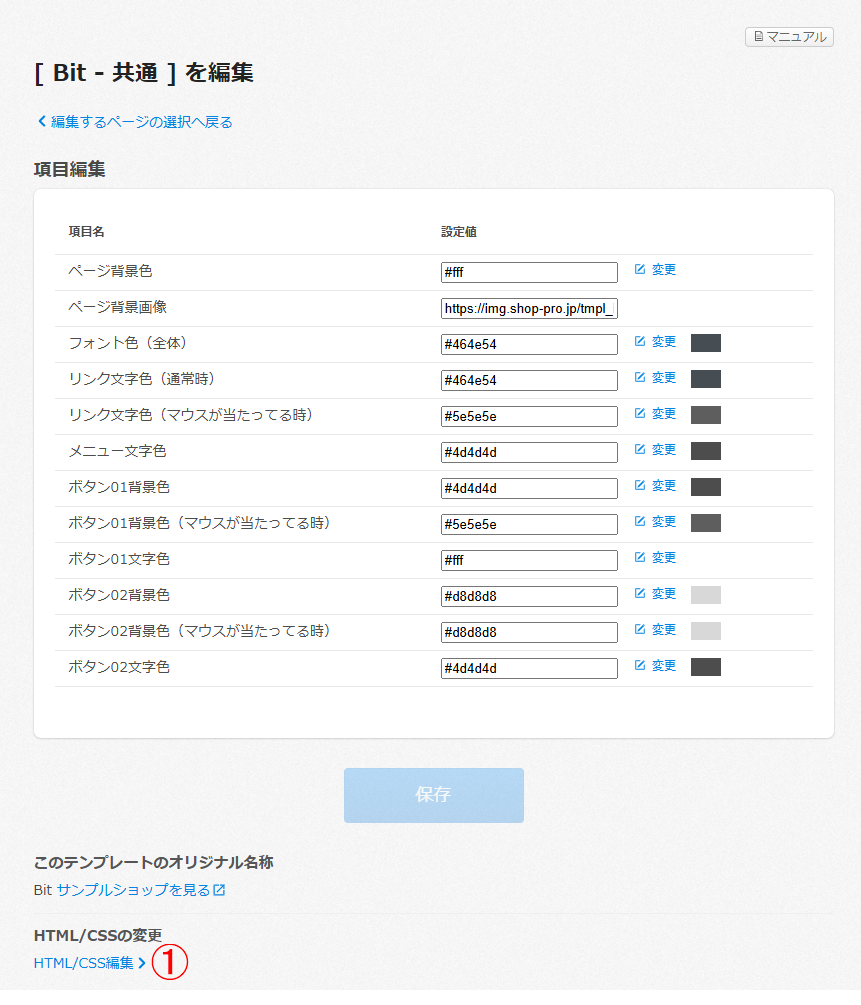The width and height of the screenshot is (861, 1005).
Task: Click 変更 for ボタン01背景色（マウスが当たってる時）
Action: 655,522
